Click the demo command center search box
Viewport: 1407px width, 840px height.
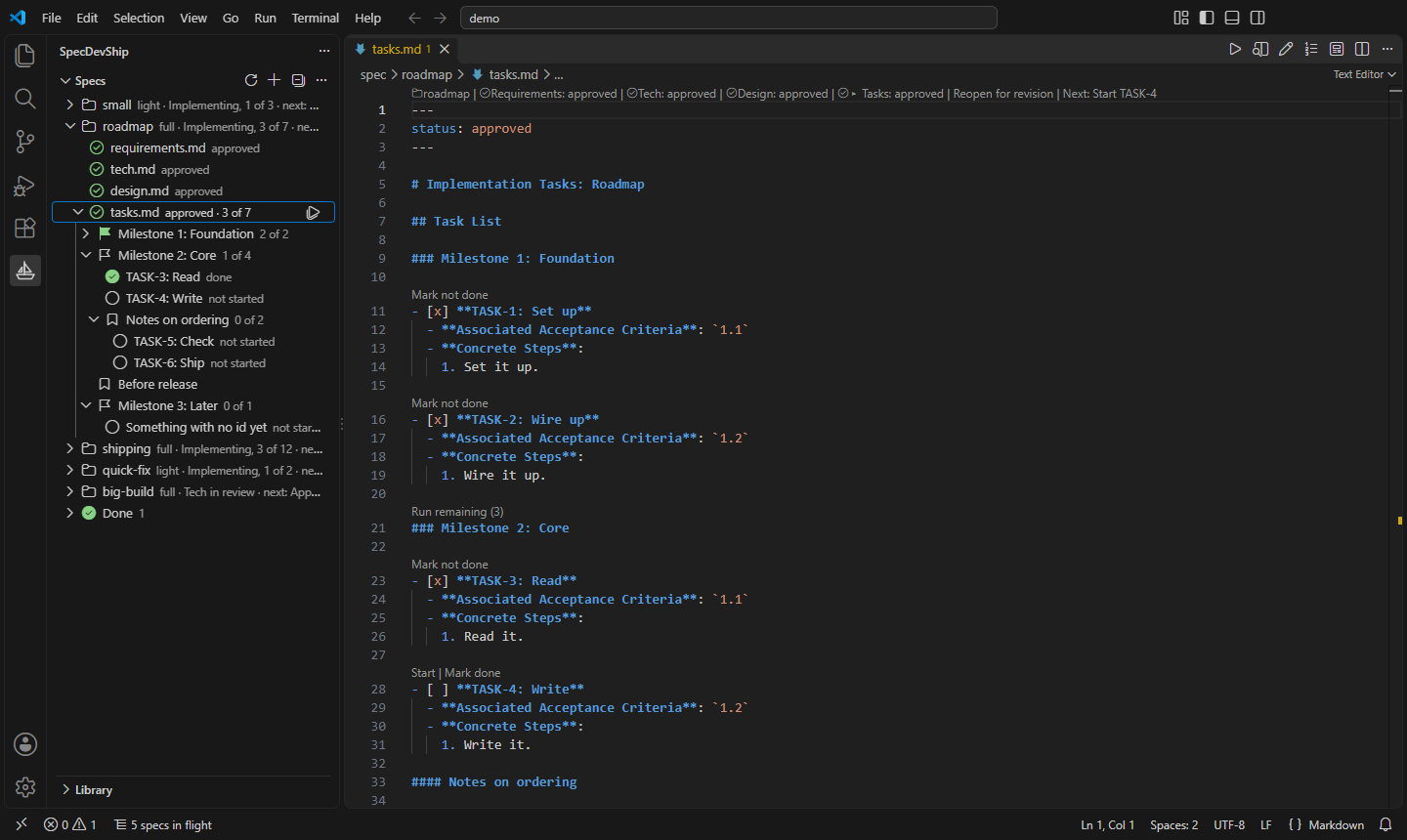pyautogui.click(x=729, y=18)
